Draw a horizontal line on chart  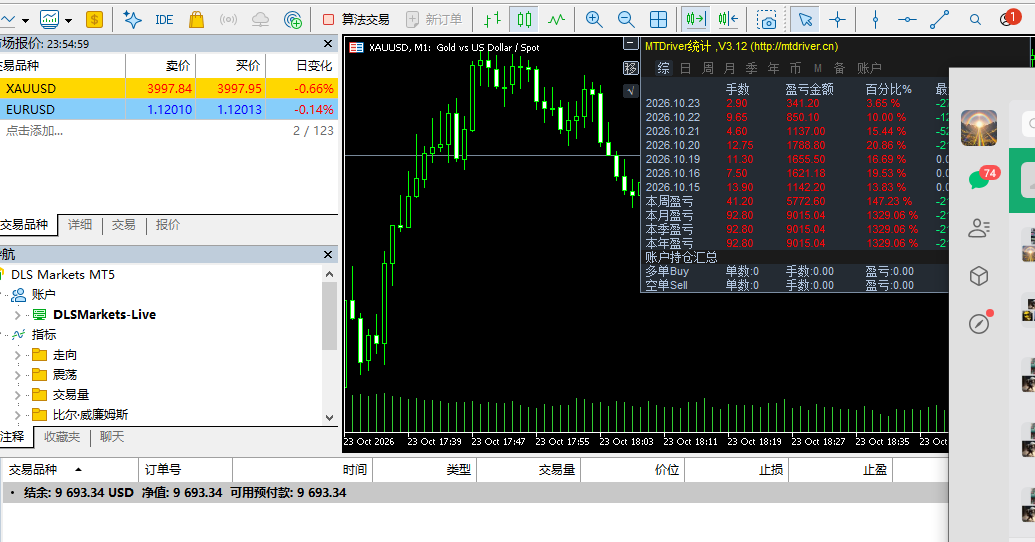click(x=907, y=20)
